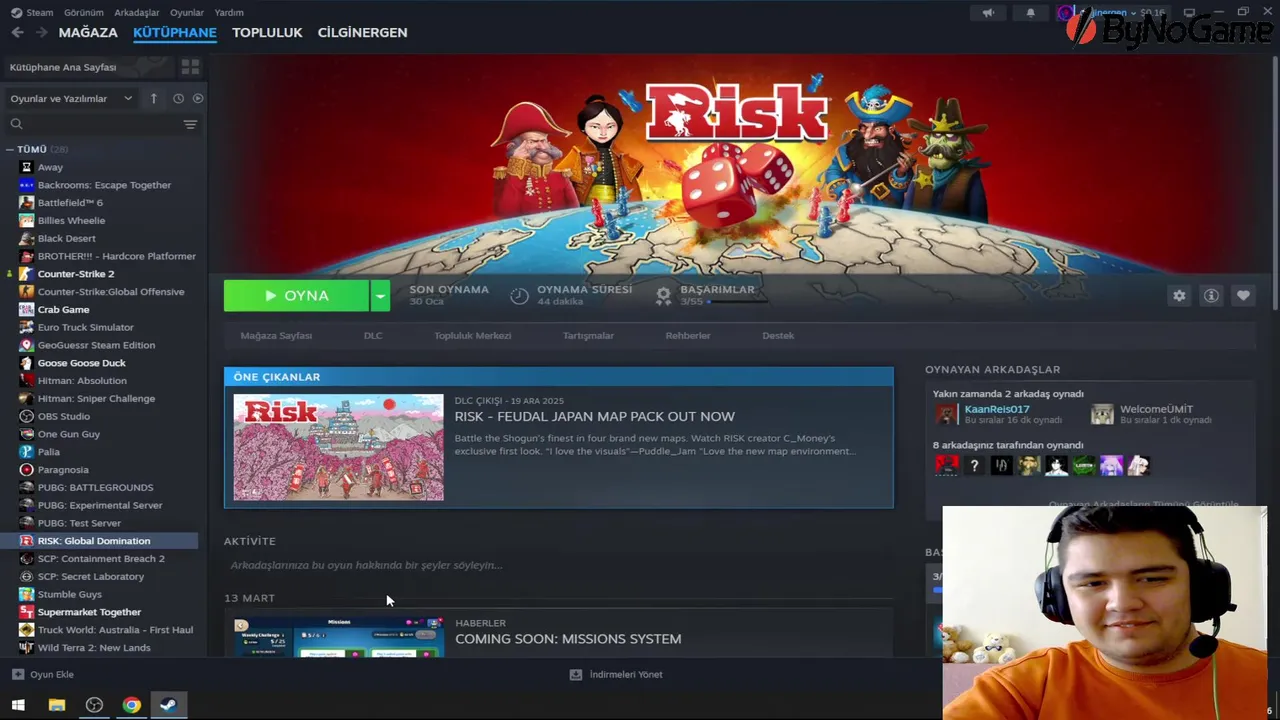This screenshot has height=720, width=1280.
Task: Open the ÇILGINERGEN profile tab
Action: (362, 32)
